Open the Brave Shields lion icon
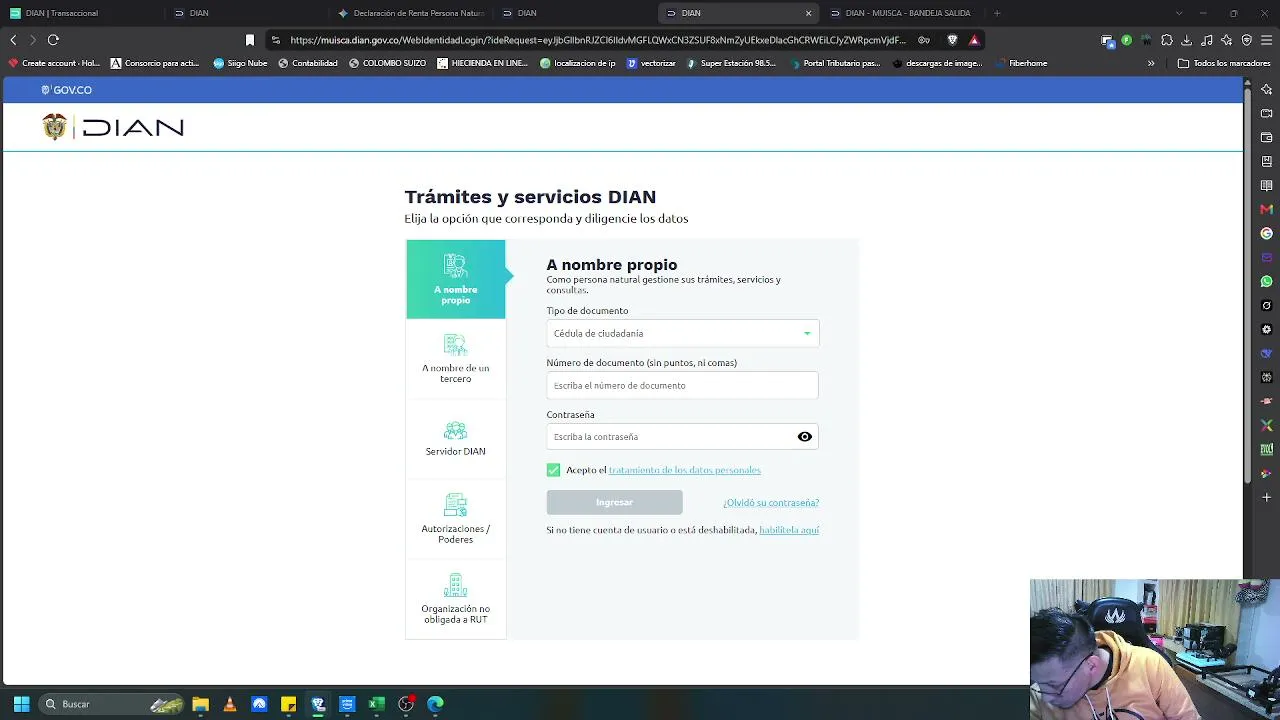Screen dimensions: 1280x720 [x=952, y=40]
